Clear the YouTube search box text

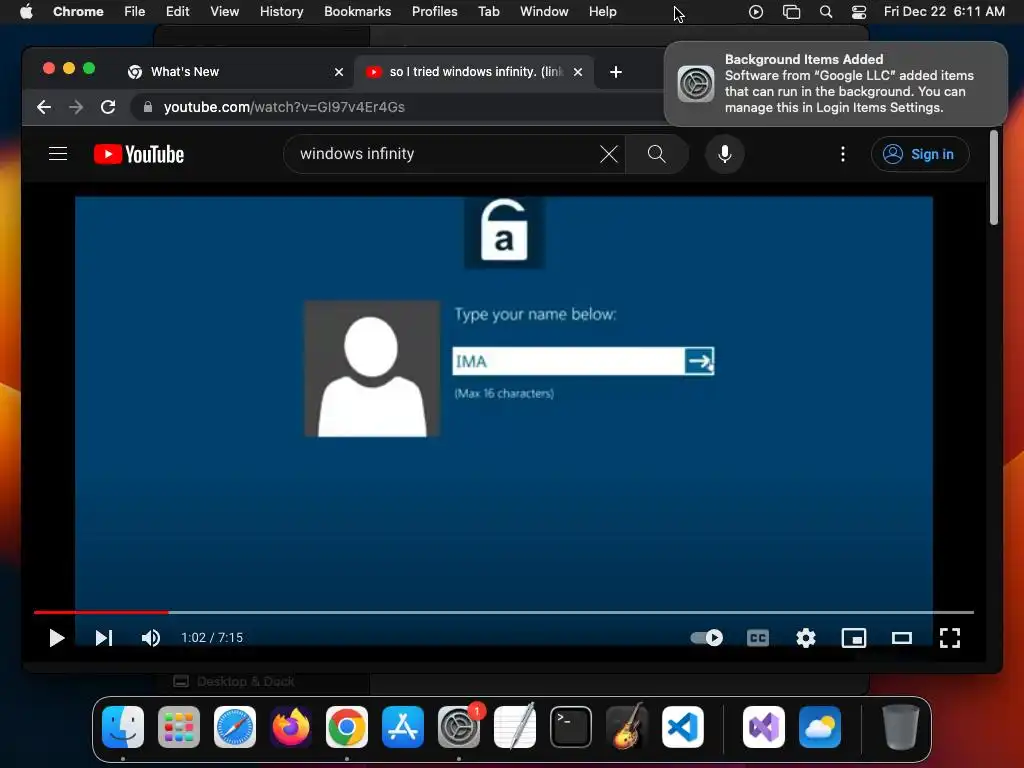point(609,154)
